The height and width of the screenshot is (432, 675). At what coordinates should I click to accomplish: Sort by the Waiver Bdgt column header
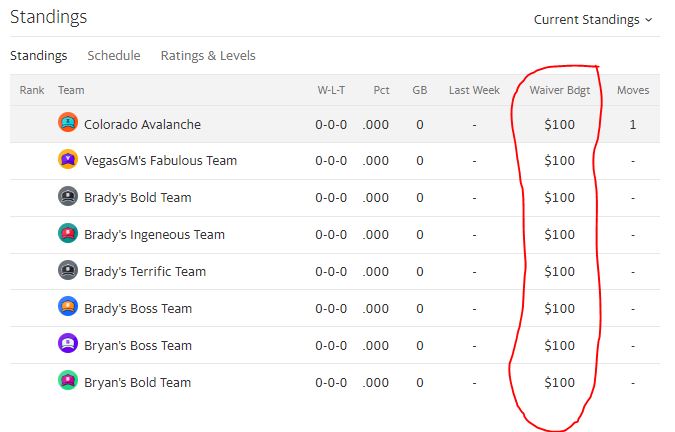(x=559, y=90)
